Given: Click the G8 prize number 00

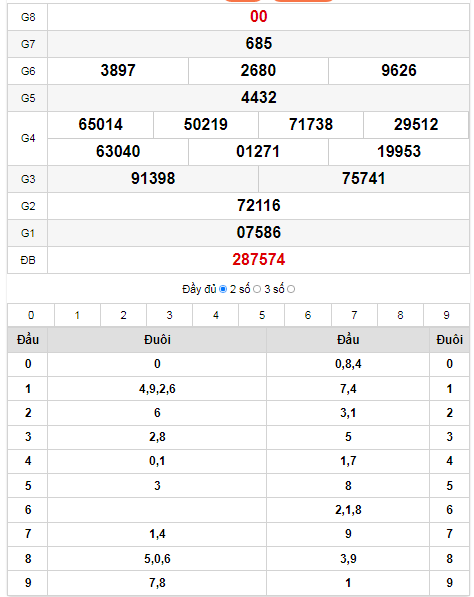Looking at the screenshot, I should 259,17.
